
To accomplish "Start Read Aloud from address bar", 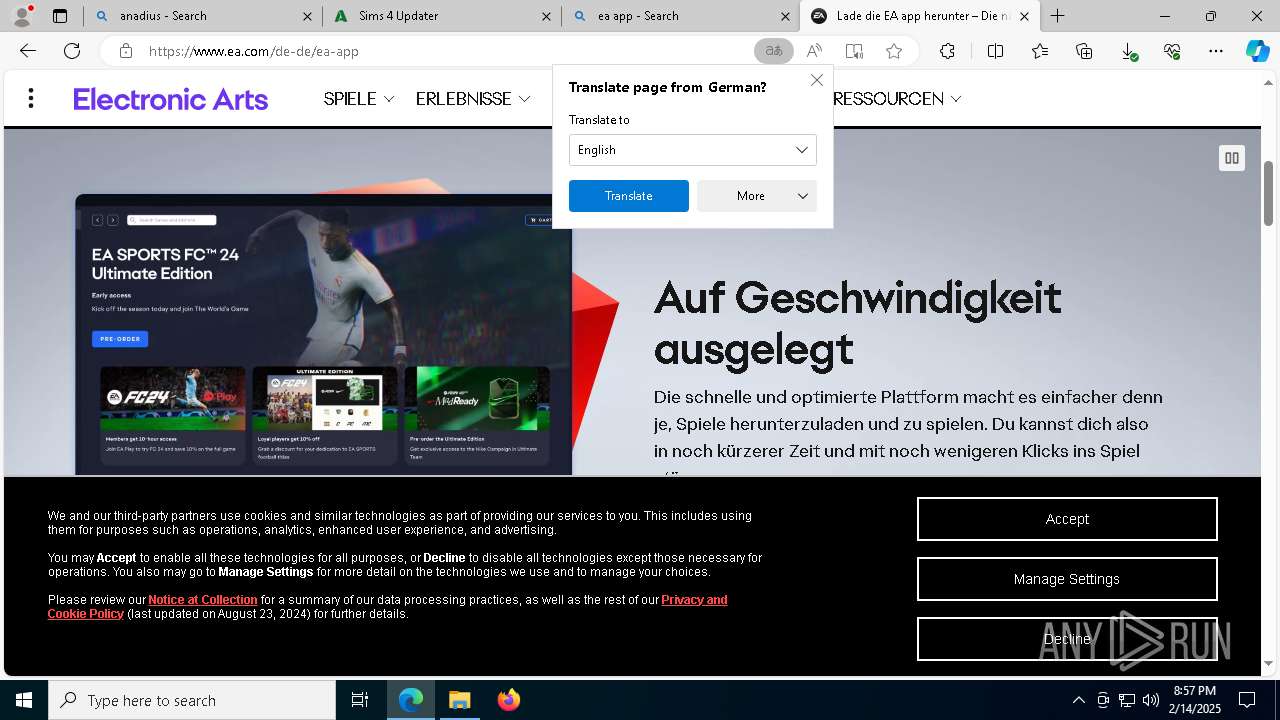I will point(814,51).
